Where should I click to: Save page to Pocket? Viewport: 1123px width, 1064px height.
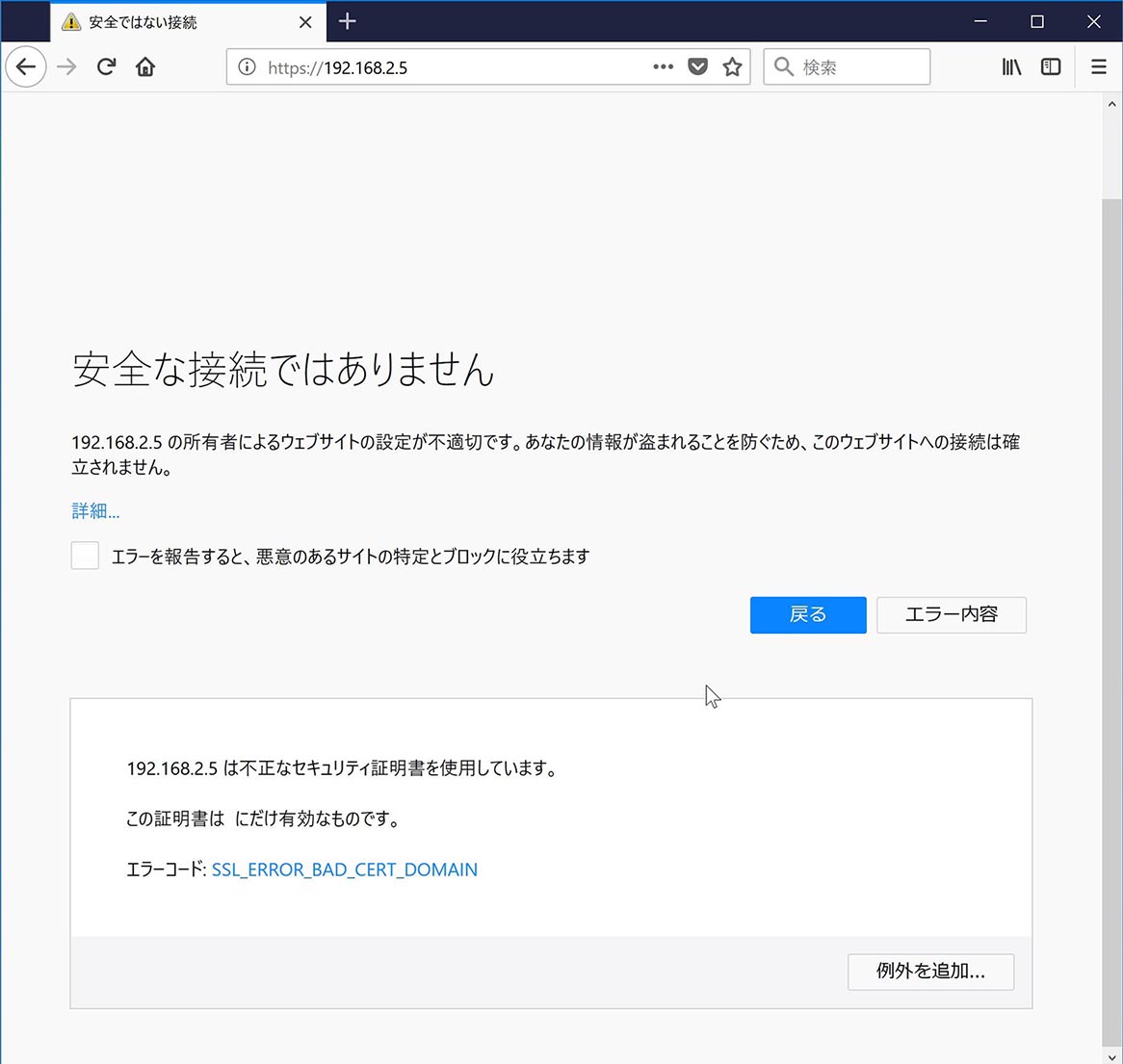click(698, 67)
